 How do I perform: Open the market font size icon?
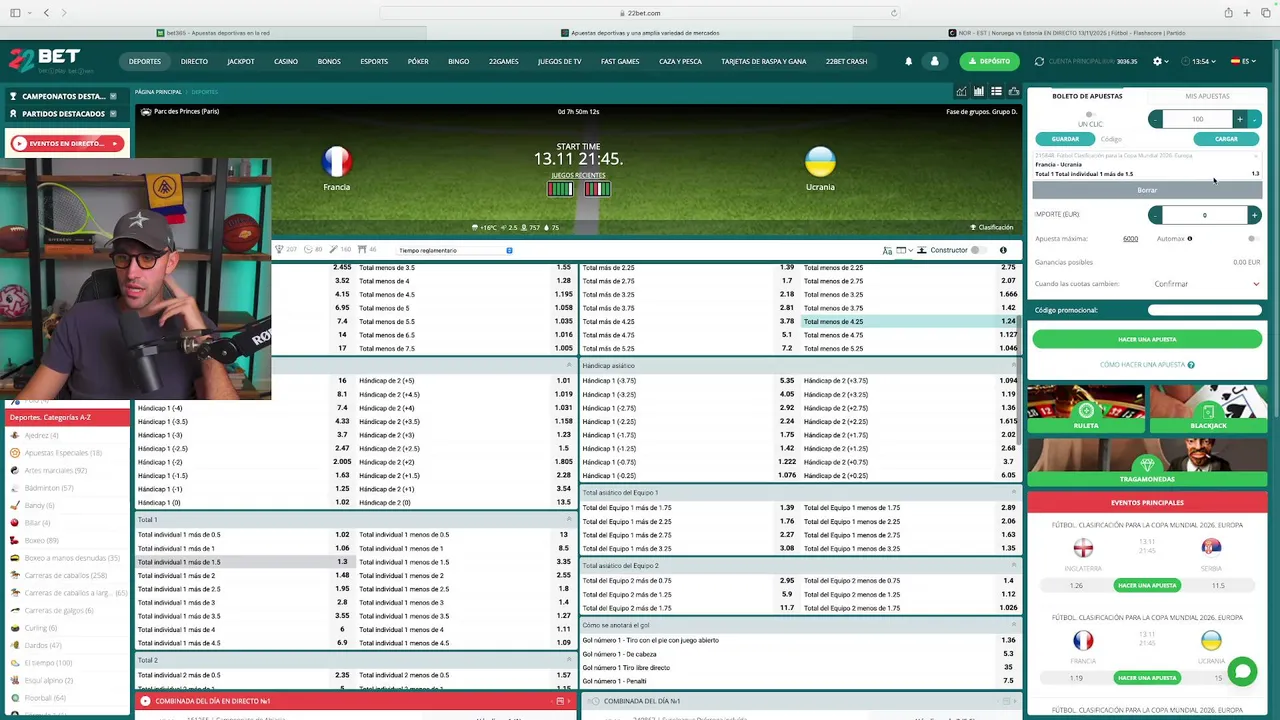887,250
